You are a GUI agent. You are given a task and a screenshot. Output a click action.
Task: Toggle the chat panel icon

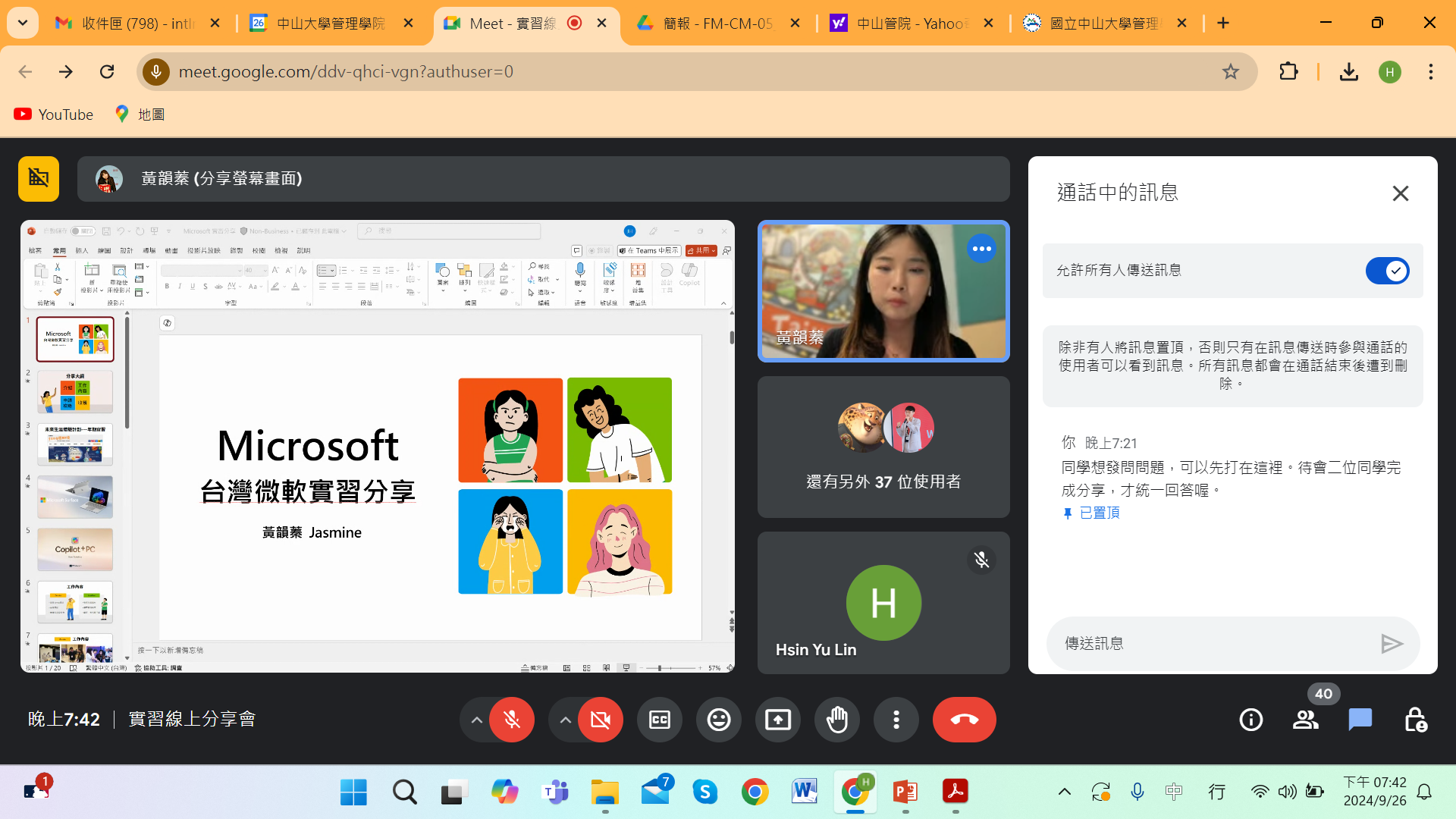[x=1360, y=720]
